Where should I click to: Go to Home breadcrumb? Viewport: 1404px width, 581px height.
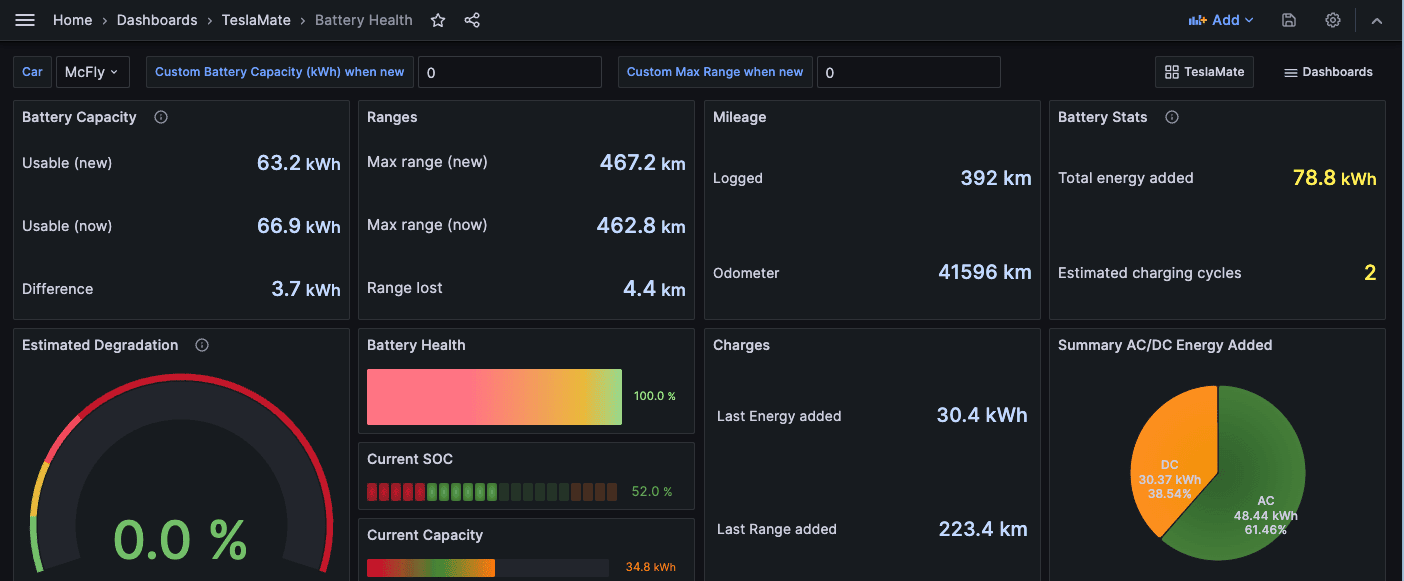[72, 20]
